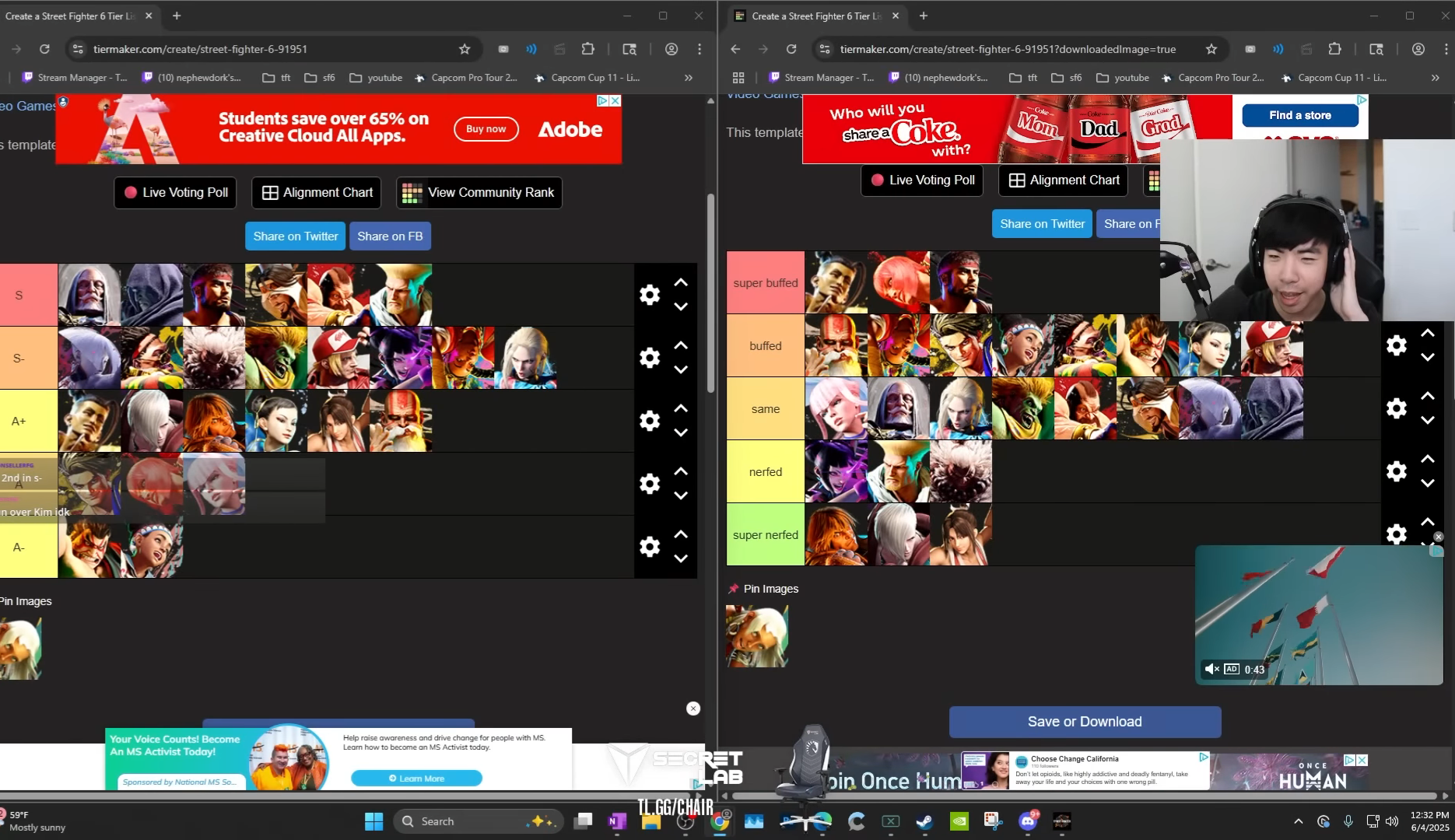Open apps grid in right bookmarks bar
This screenshot has width=1455, height=840.
pos(738,78)
